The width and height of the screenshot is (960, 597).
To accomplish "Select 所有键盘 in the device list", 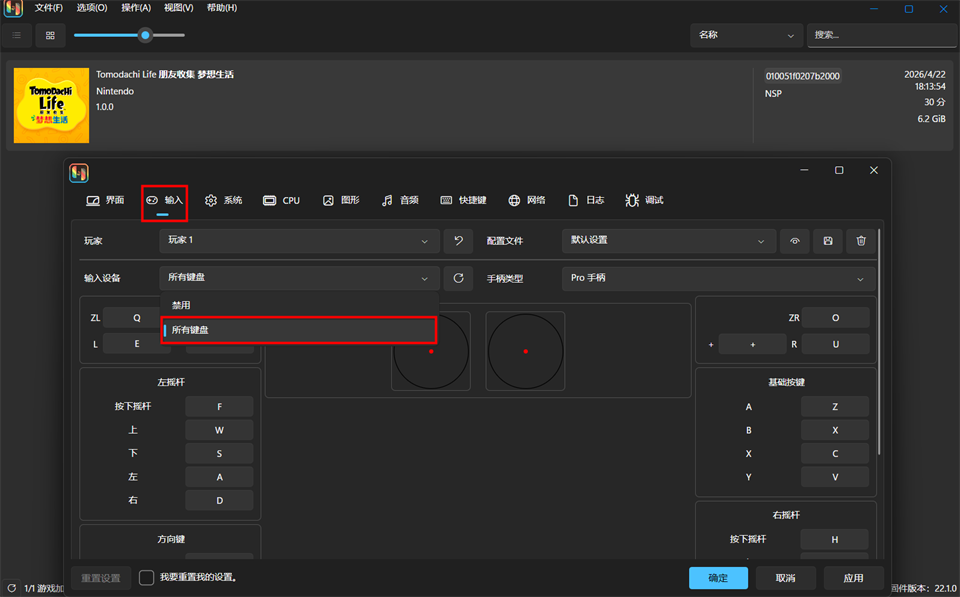I will [x=299, y=329].
